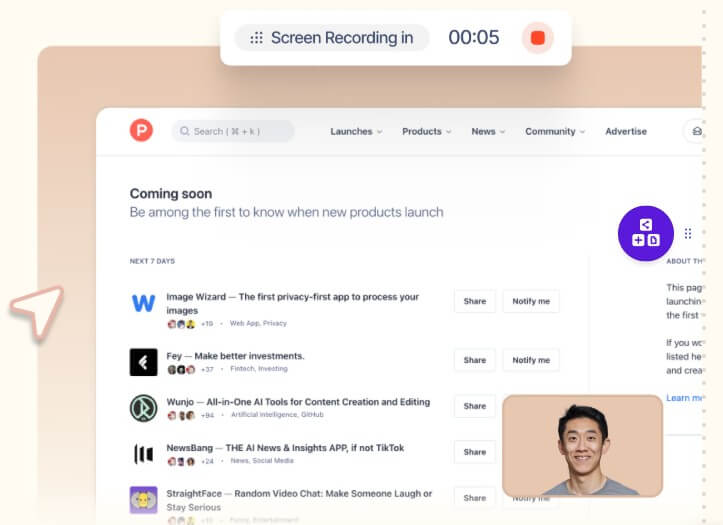This screenshot has height=525, width=723.
Task: Click Fey follower avatars
Action: [181, 369]
